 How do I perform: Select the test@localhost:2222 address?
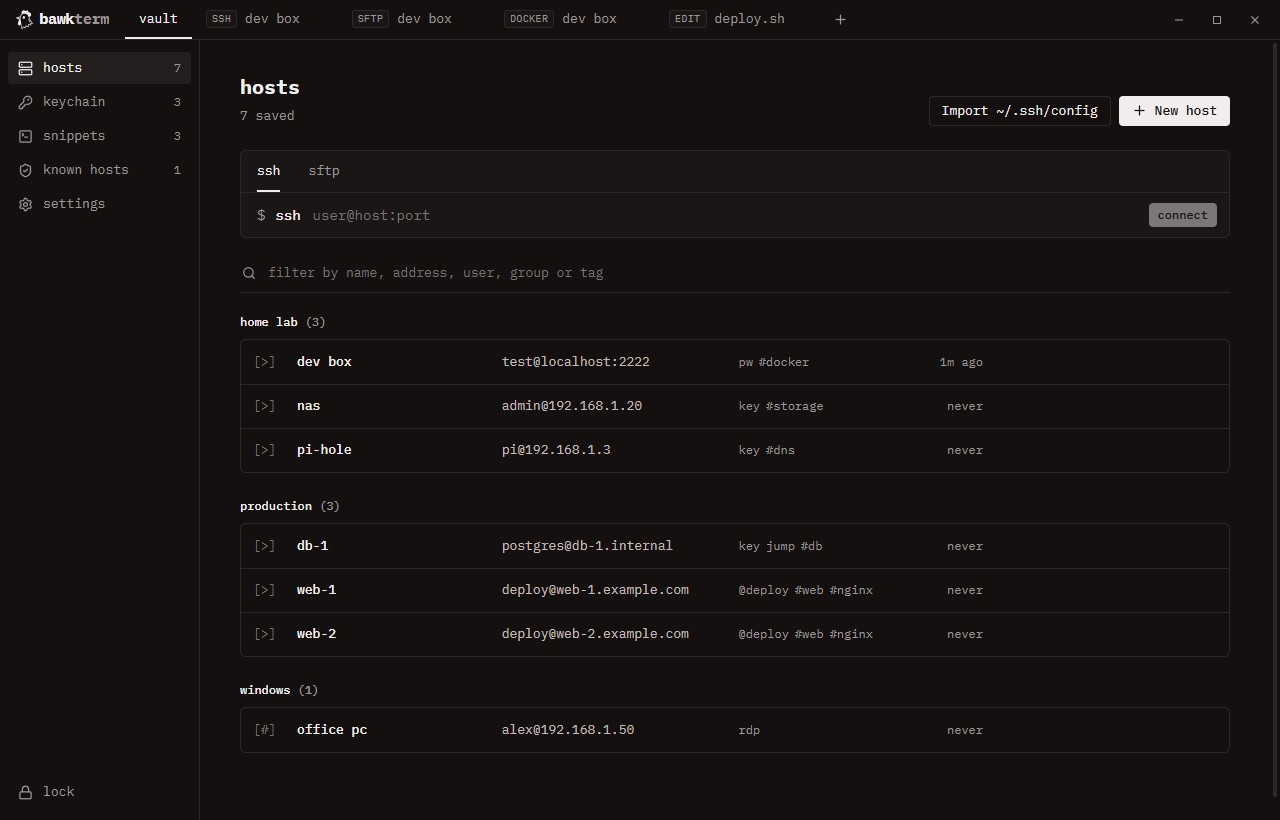coord(576,362)
